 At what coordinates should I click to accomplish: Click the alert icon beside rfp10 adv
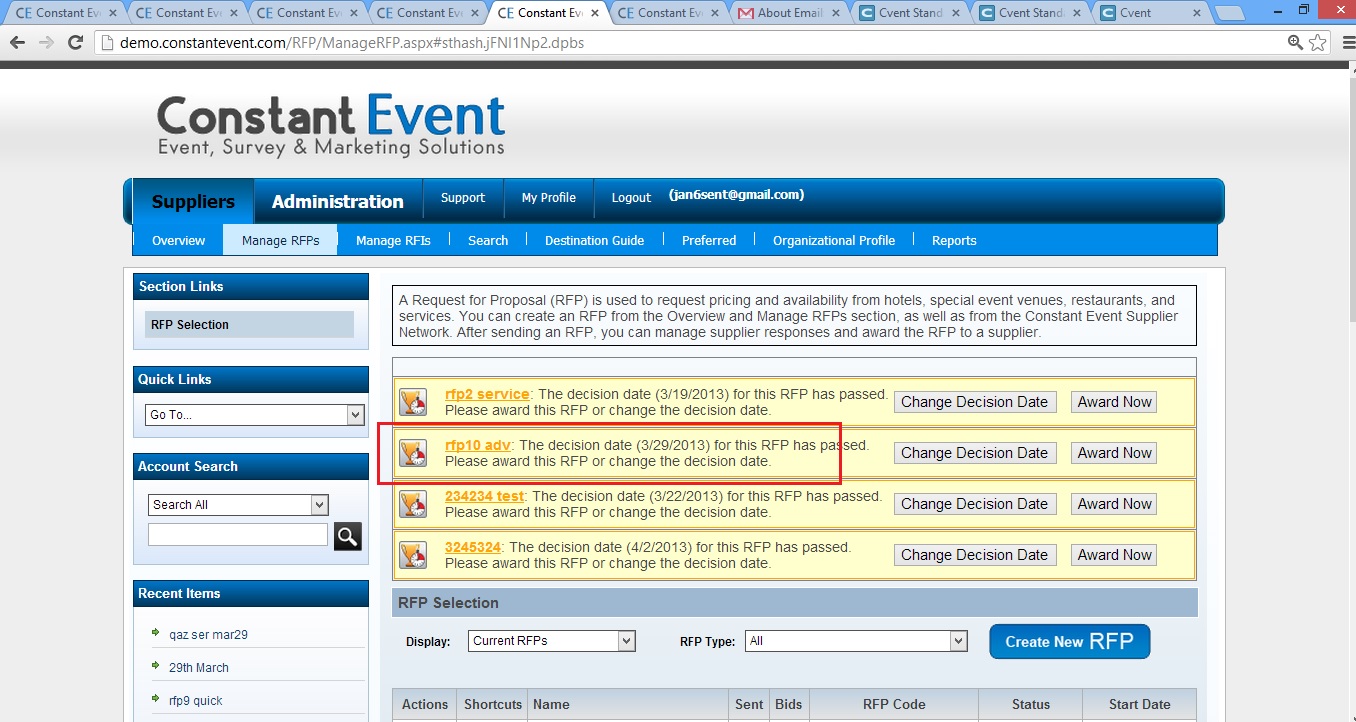pos(413,453)
